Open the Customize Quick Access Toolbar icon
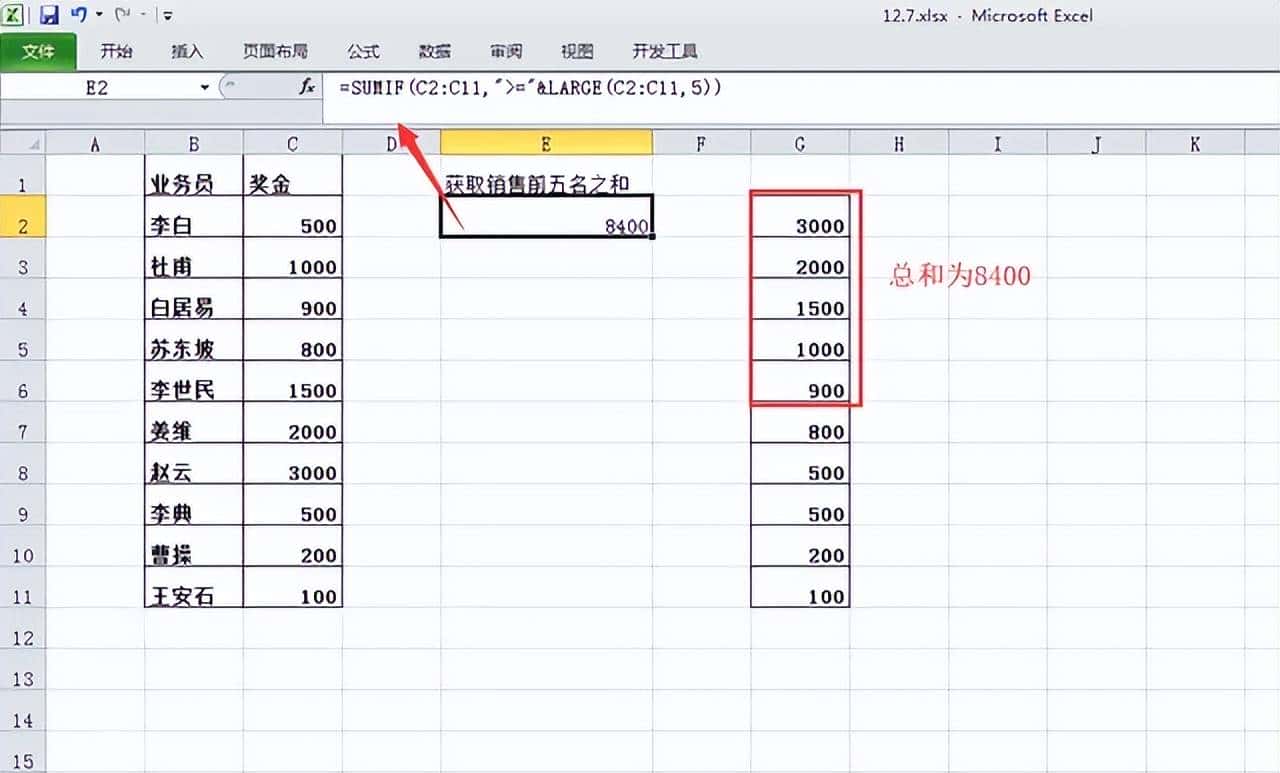This screenshot has height=773, width=1280. [166, 15]
